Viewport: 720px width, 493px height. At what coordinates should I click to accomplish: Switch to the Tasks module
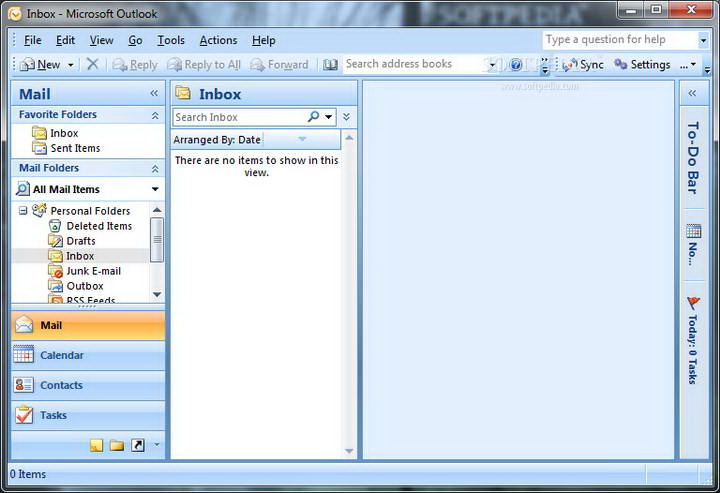click(87, 415)
